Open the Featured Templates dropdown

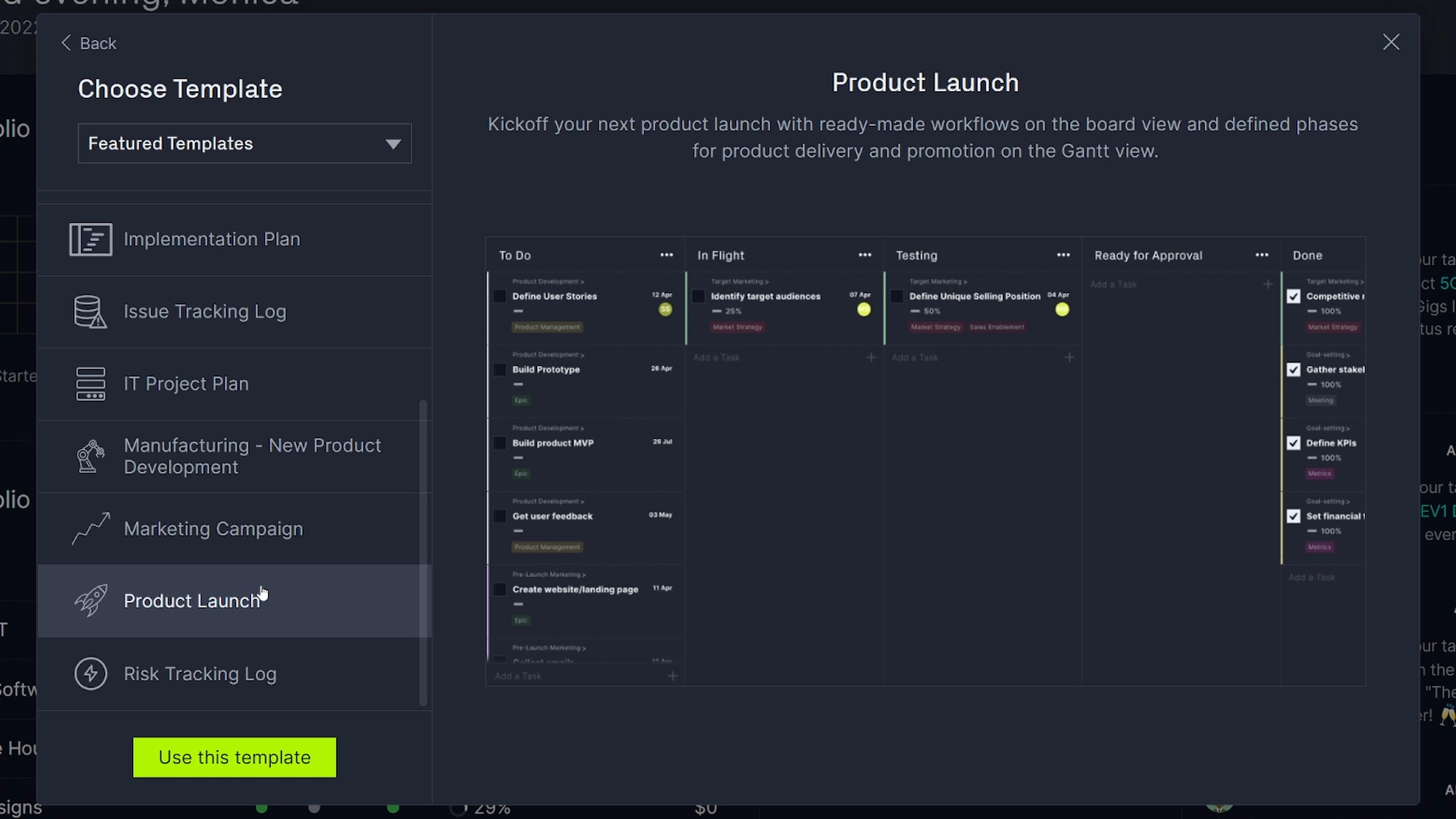pos(244,144)
